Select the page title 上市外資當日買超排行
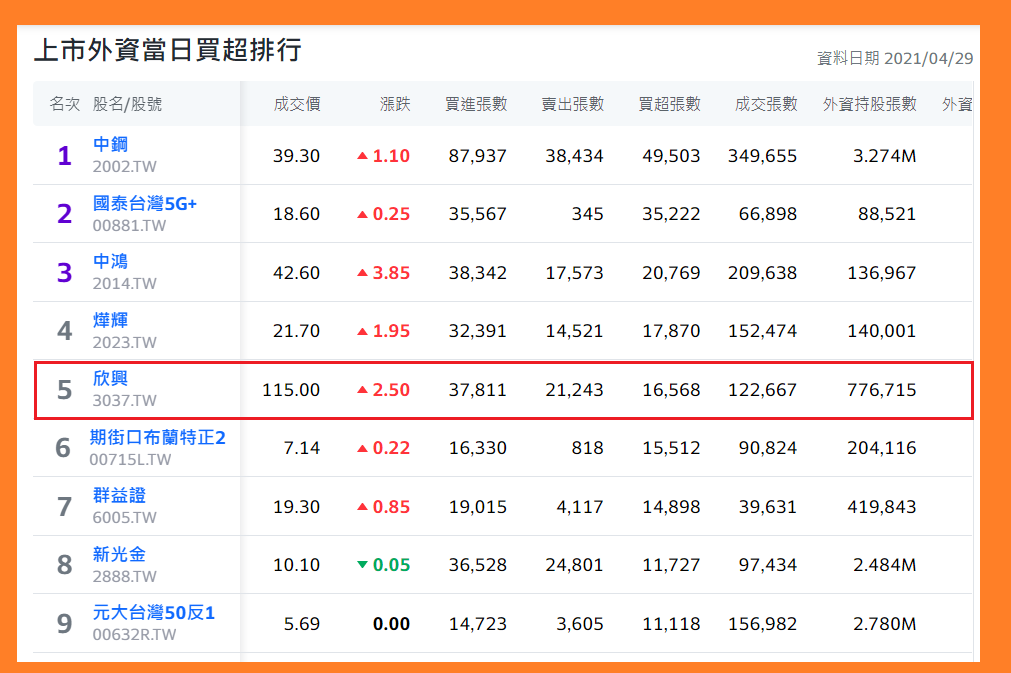1011x673 pixels. pos(168,50)
